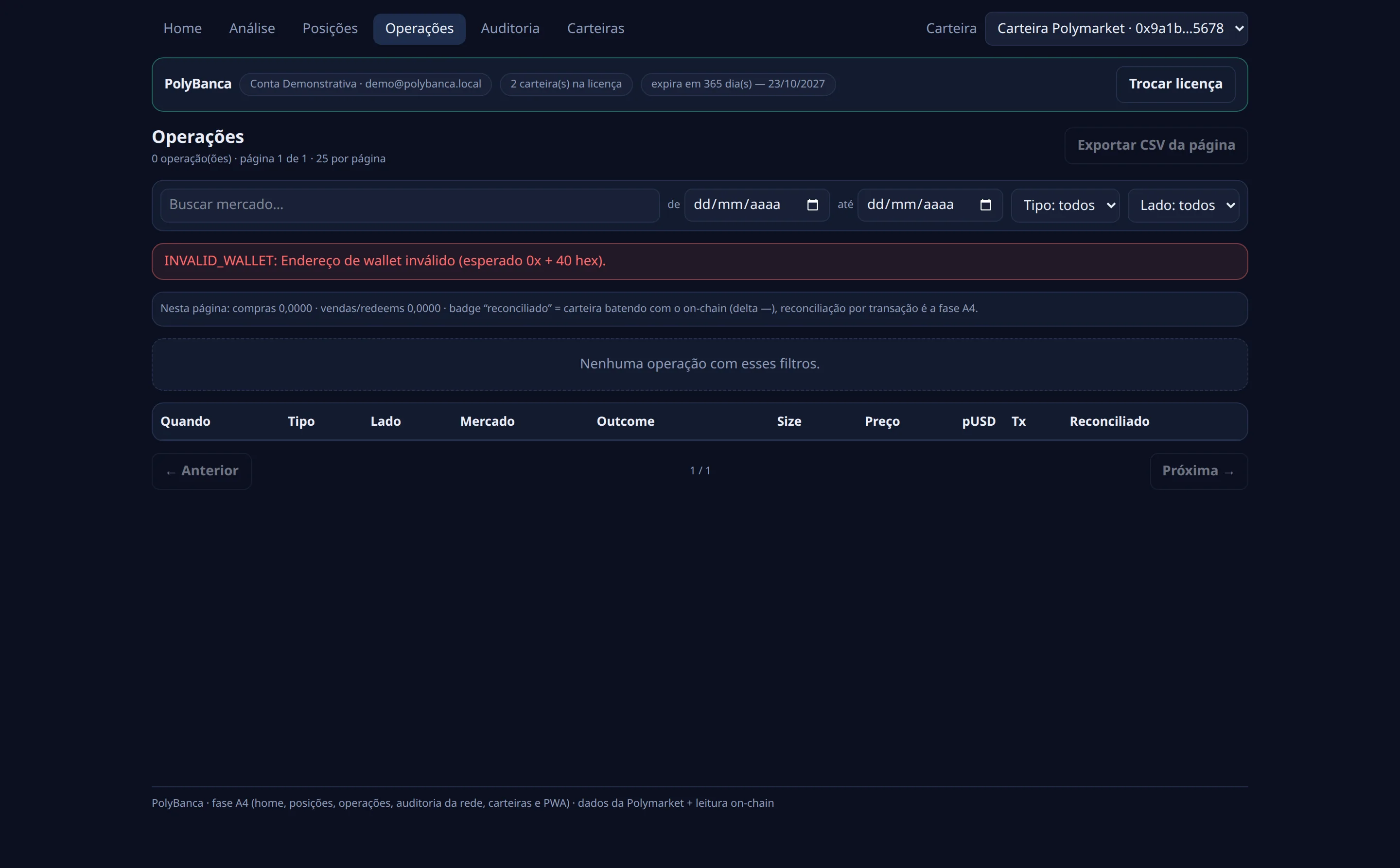
Task: Open the Auditoria tab
Action: coord(510,29)
